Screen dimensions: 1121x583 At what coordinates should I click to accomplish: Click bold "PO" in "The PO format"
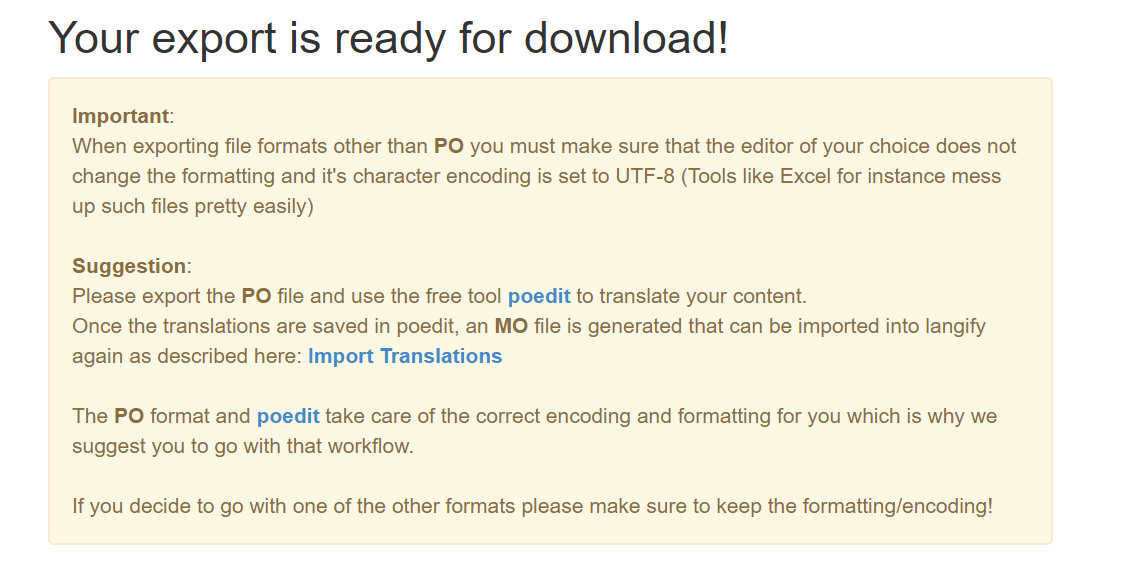pos(129,416)
